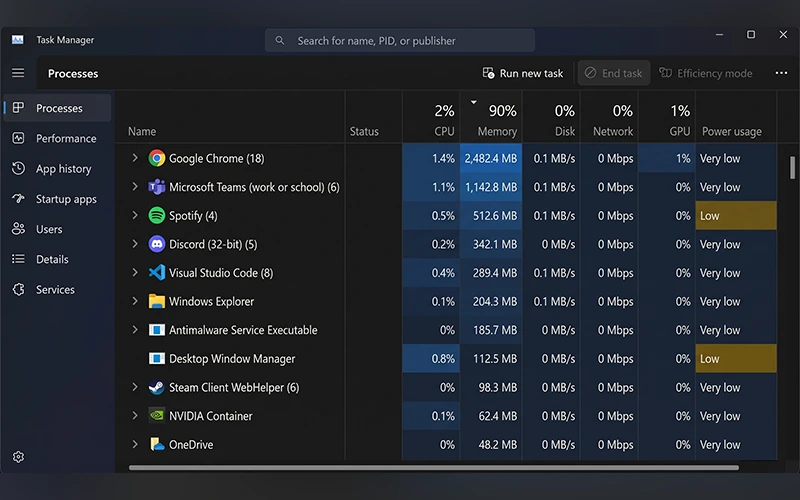Select the 1,142.8 MB memory cell

click(491, 187)
